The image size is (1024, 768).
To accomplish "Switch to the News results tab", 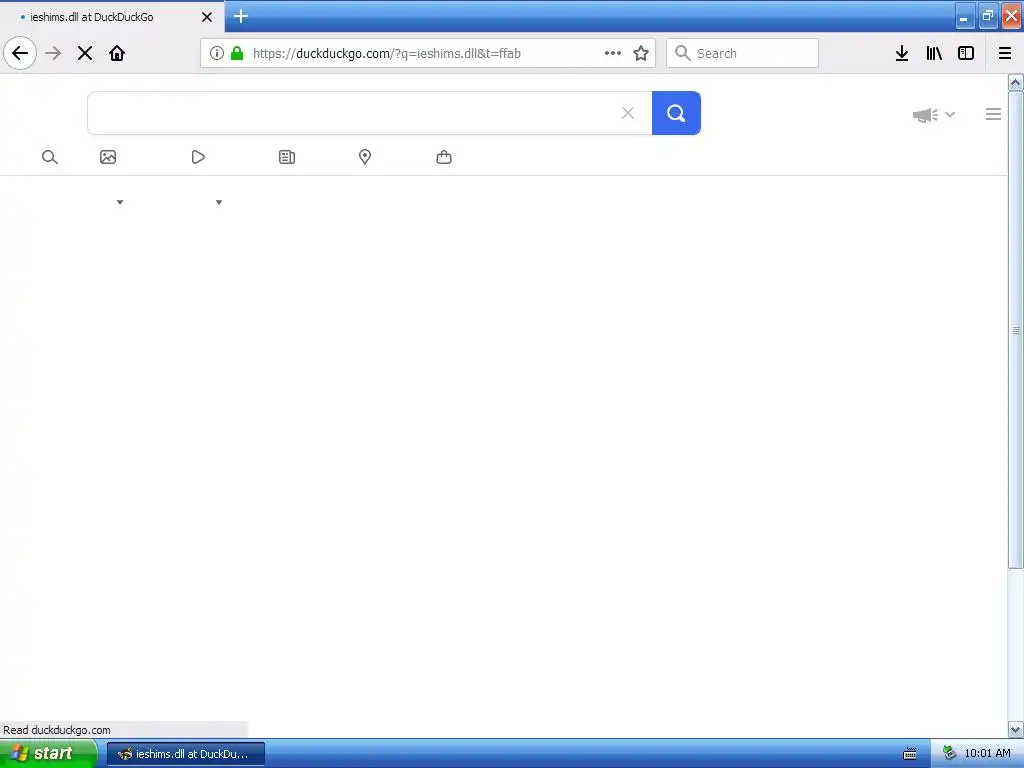I will 287,157.
